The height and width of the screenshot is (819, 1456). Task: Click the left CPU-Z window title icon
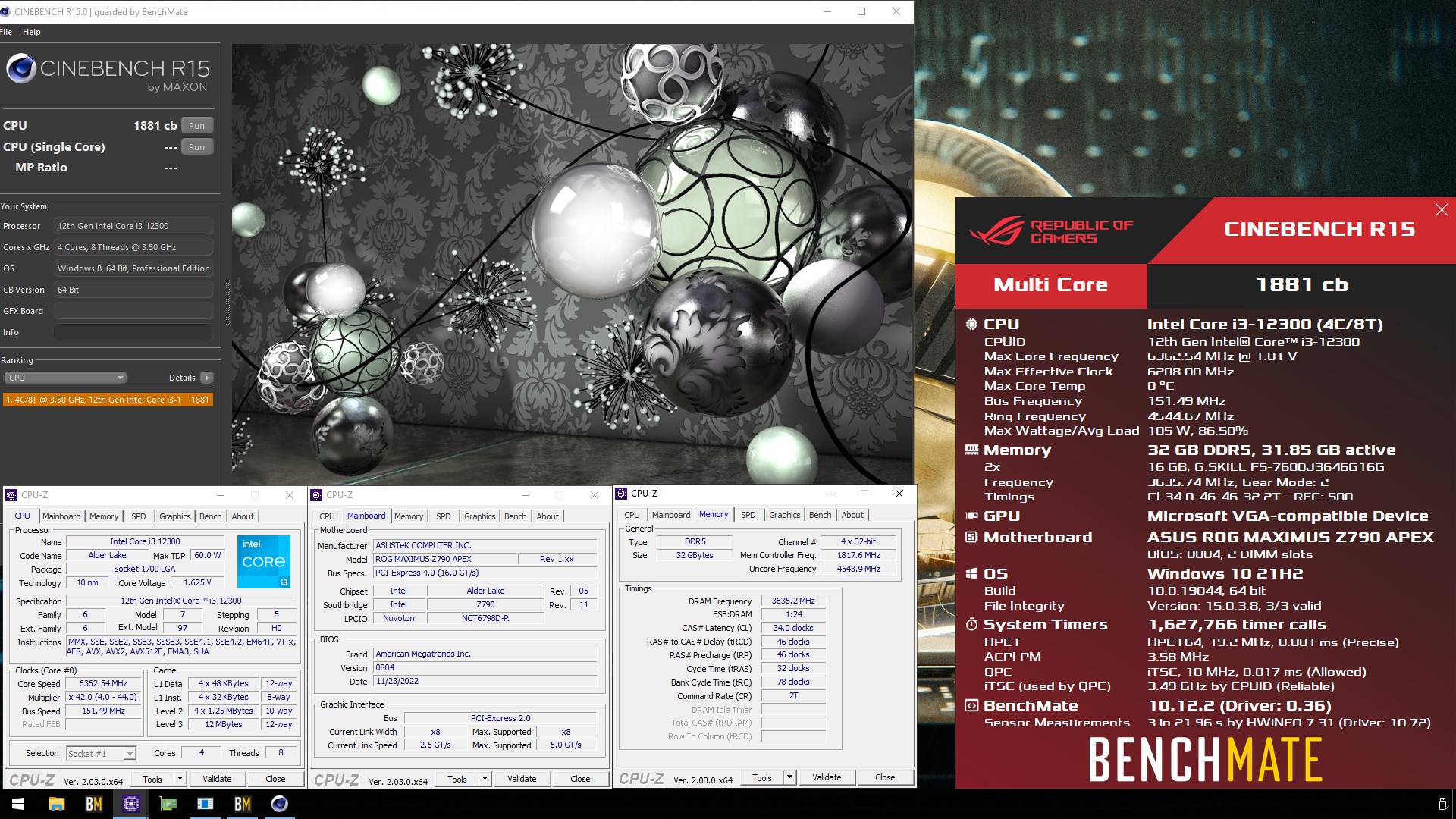click(x=11, y=495)
